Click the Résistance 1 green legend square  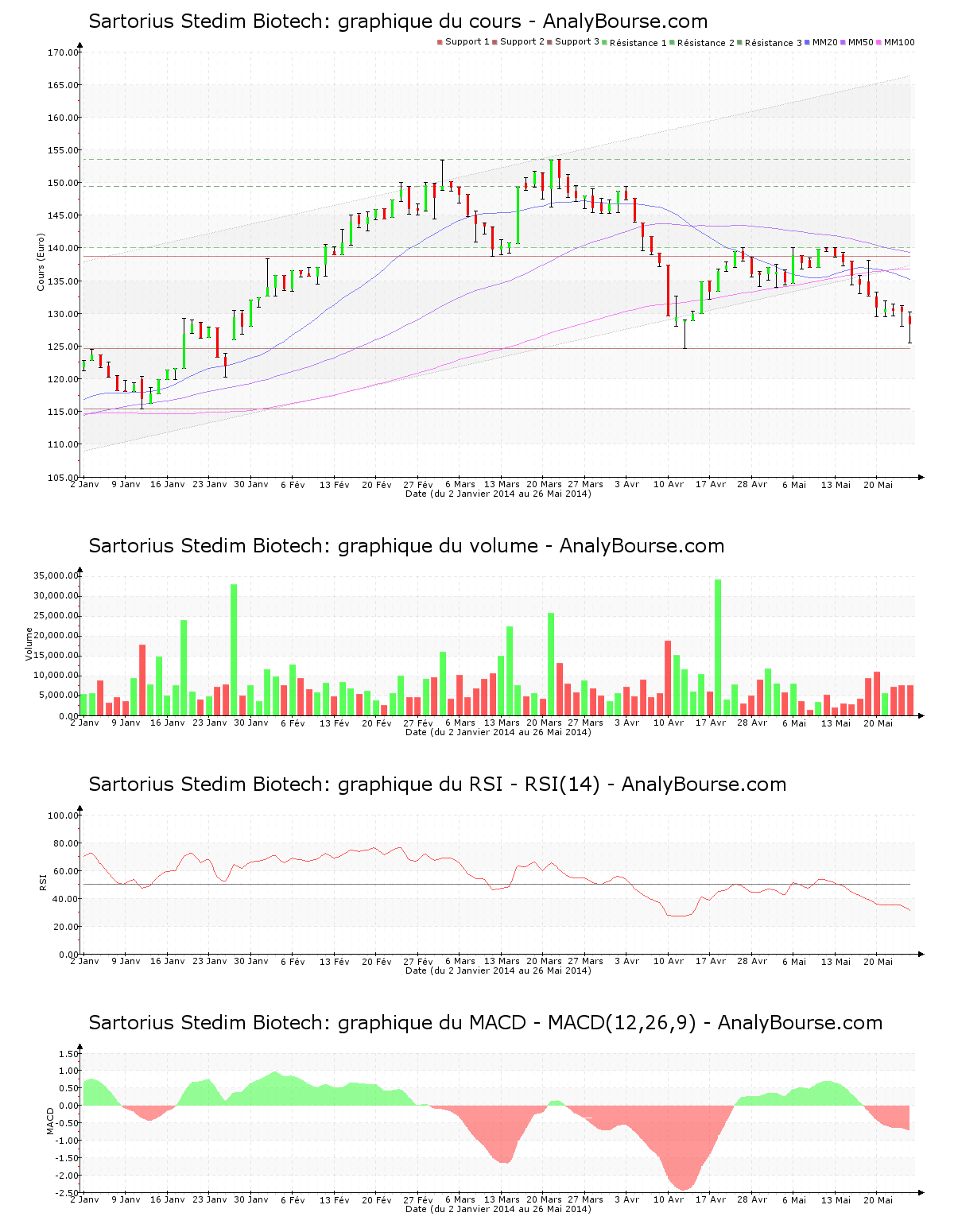[604, 42]
